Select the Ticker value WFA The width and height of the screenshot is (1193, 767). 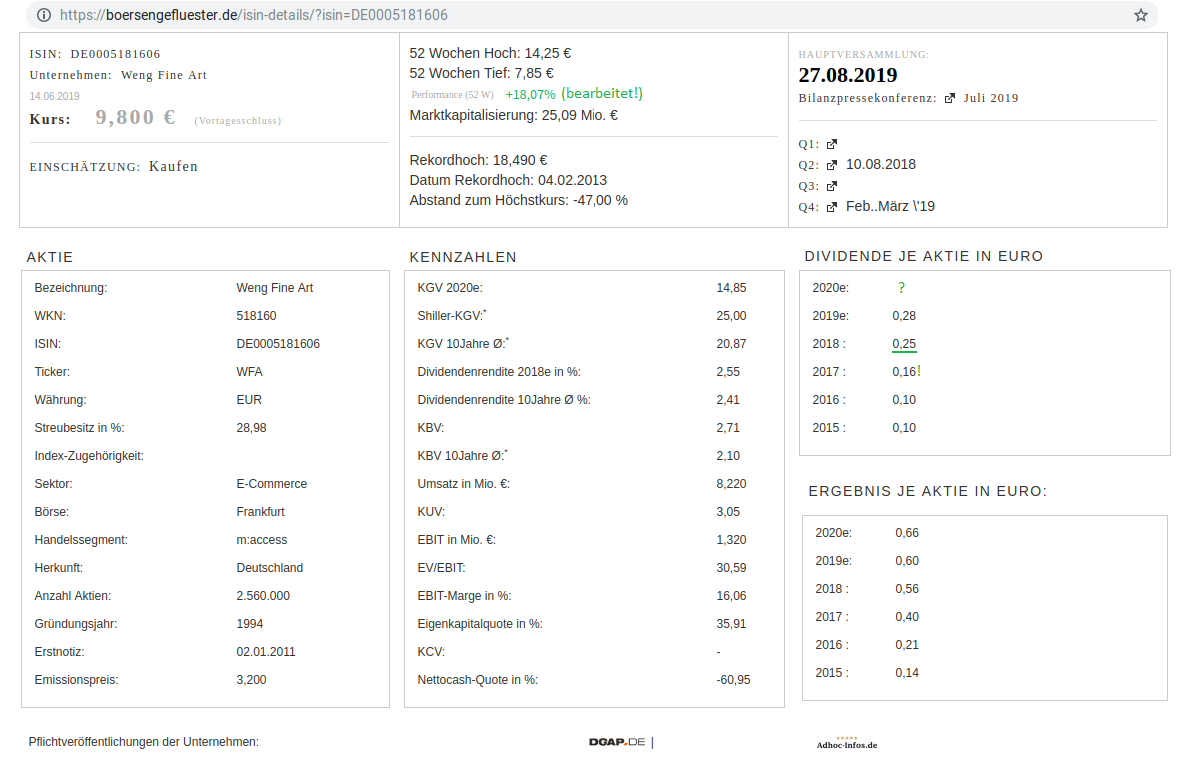[250, 372]
